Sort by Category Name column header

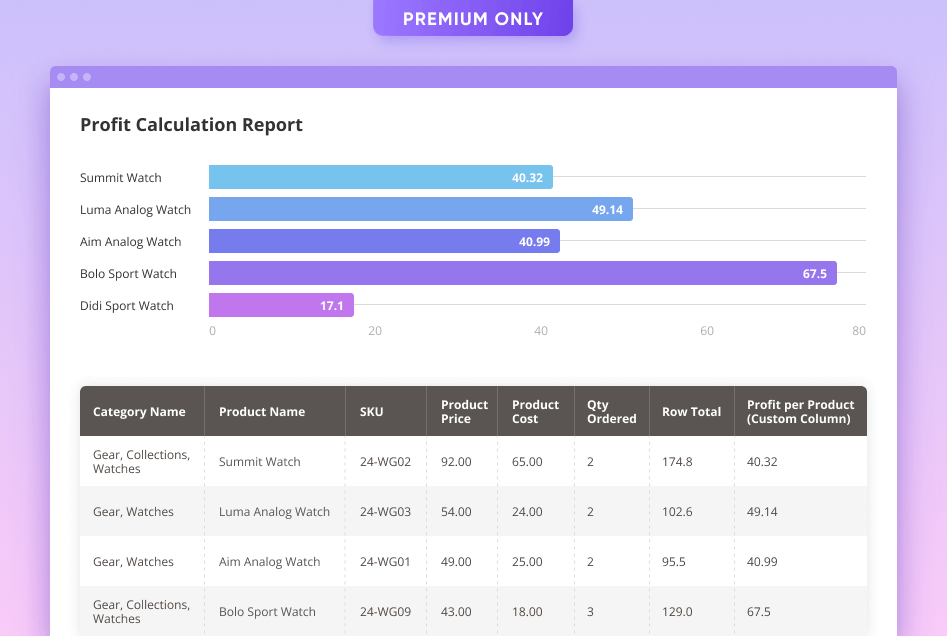(139, 412)
